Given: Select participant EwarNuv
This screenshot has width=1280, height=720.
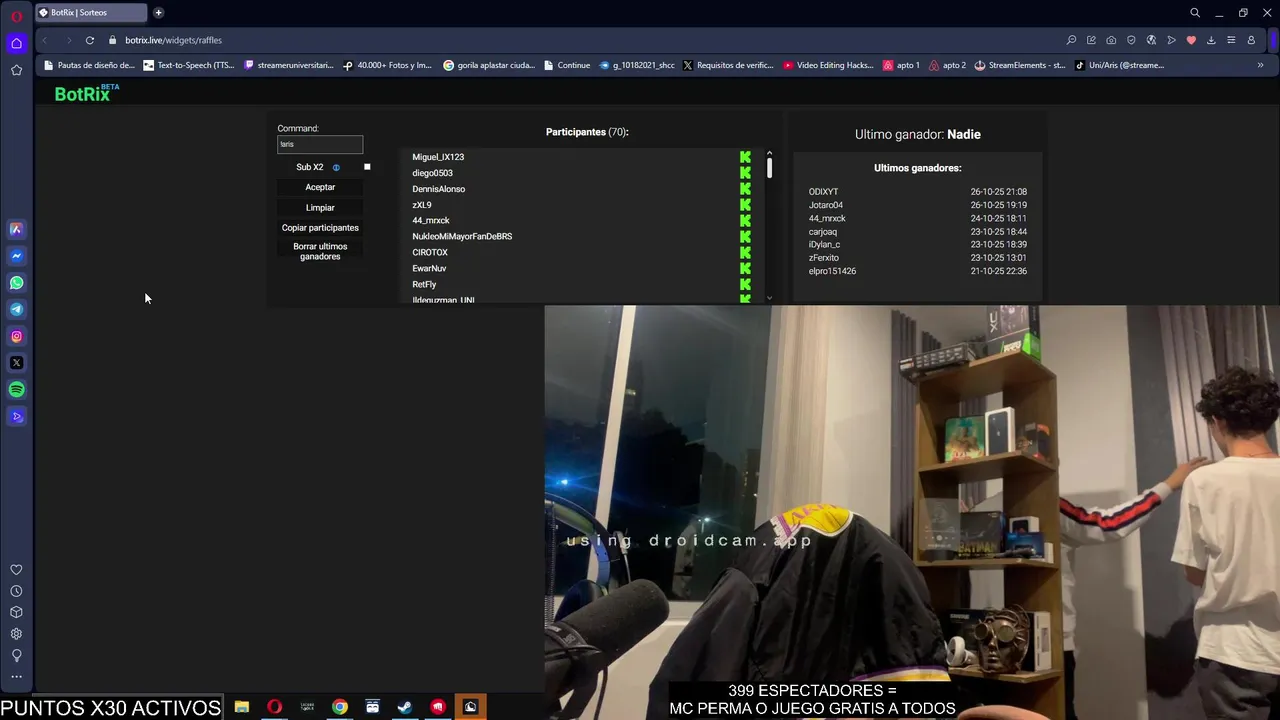Looking at the screenshot, I should pyautogui.click(x=429, y=268).
